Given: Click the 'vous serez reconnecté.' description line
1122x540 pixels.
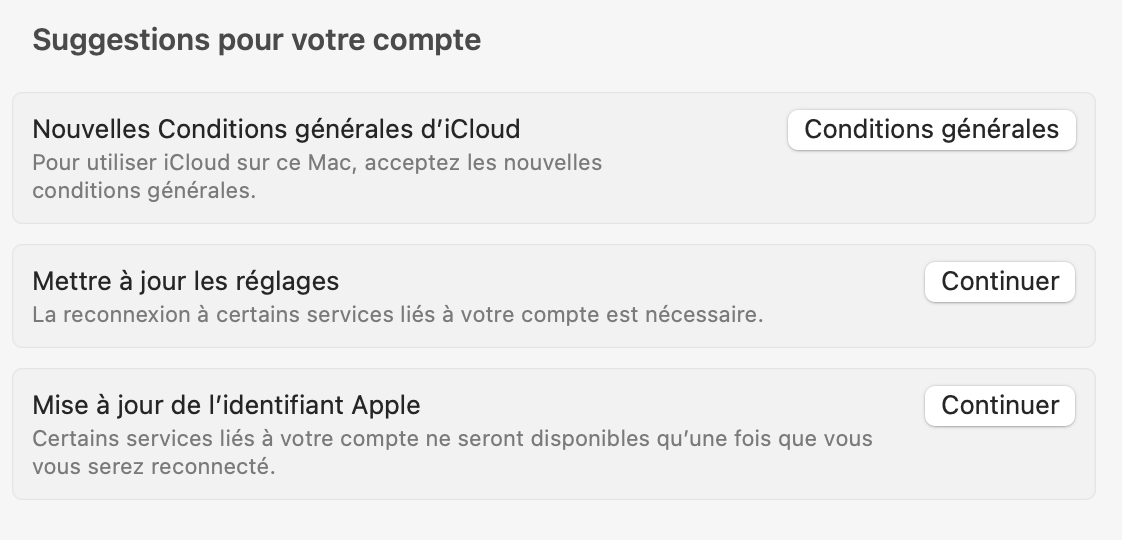Looking at the screenshot, I should [x=153, y=467].
